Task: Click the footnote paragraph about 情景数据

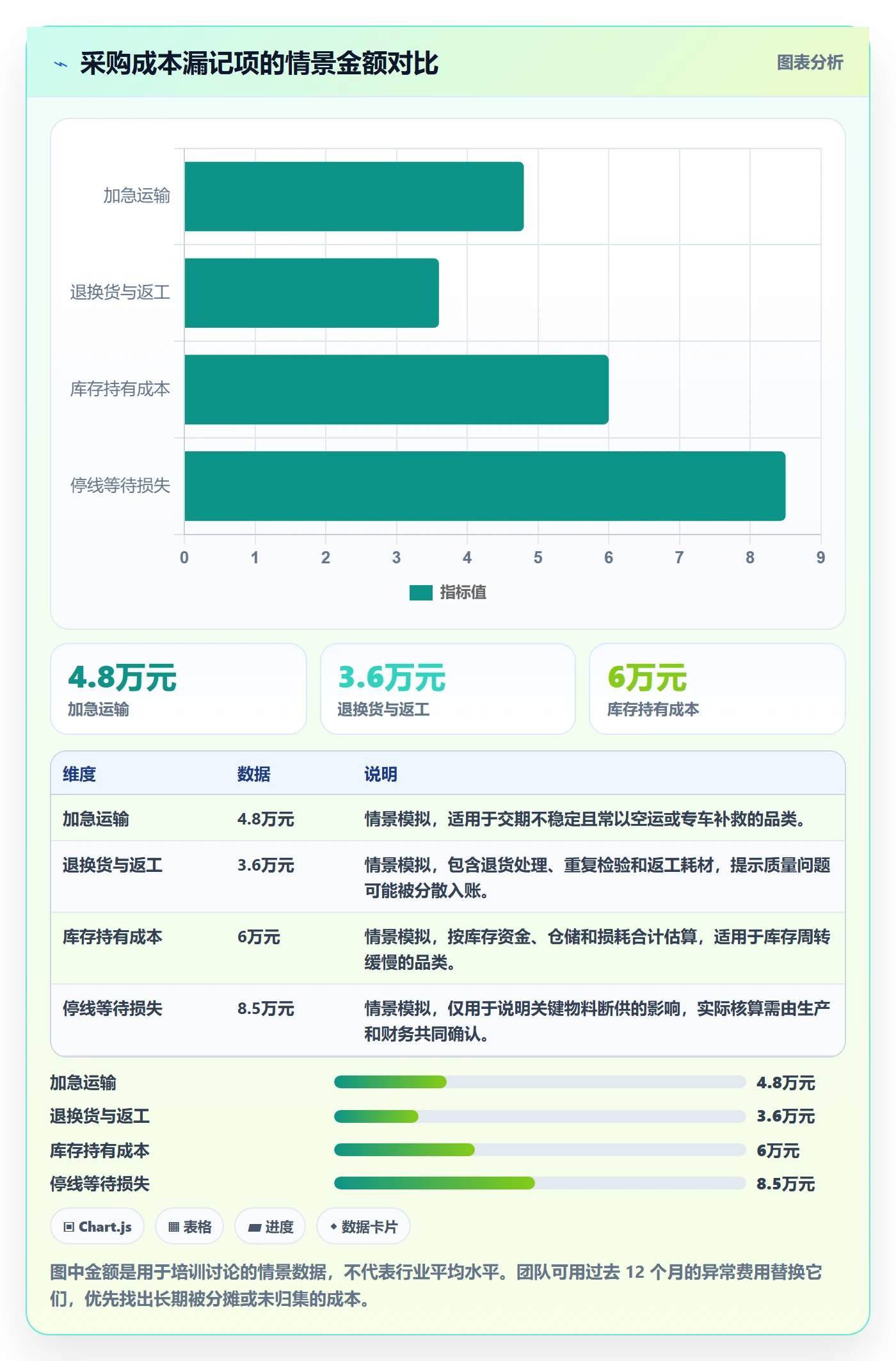Action: 436,1285
